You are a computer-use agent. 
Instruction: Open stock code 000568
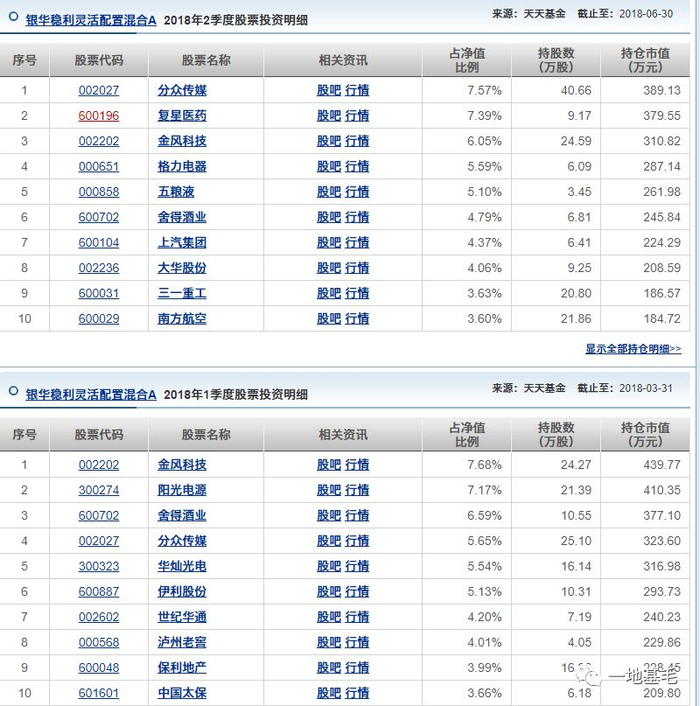pos(99,642)
